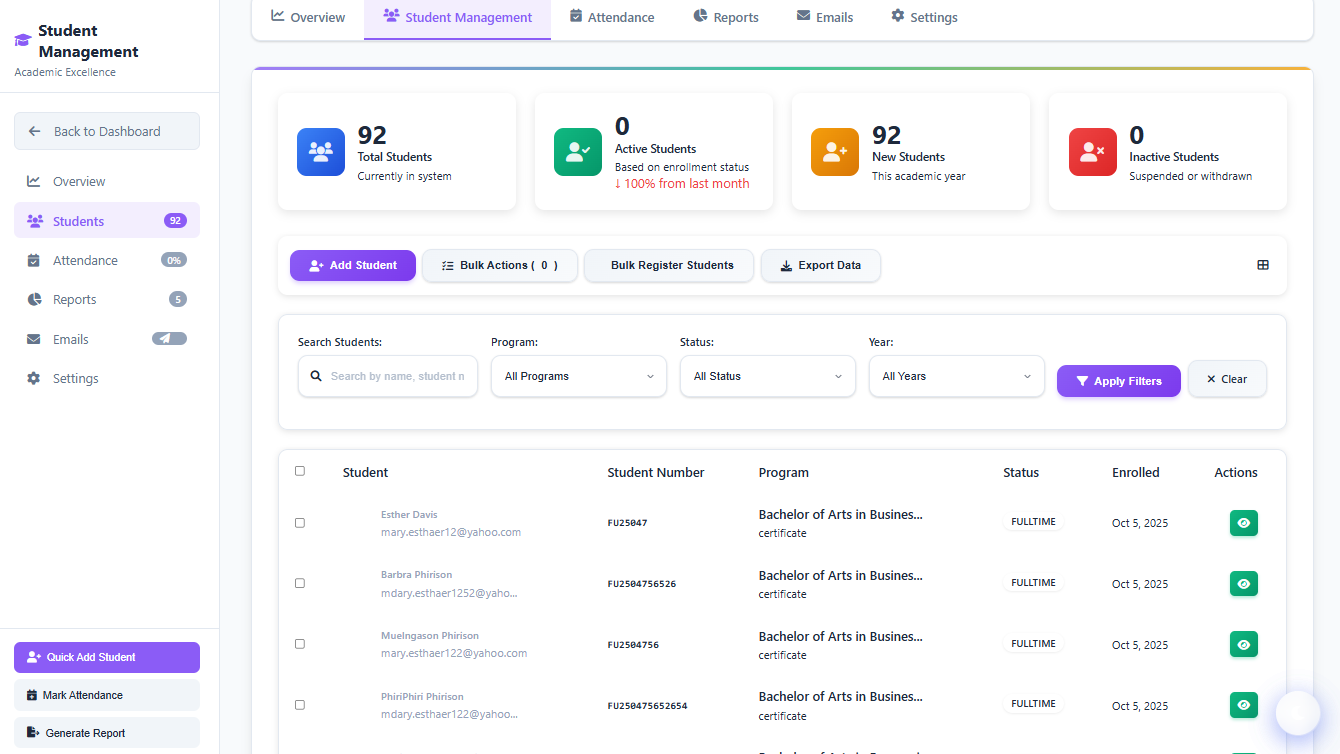Viewport: 1340px width, 754px height.
Task: Expand the All Status dropdown
Action: (x=767, y=377)
